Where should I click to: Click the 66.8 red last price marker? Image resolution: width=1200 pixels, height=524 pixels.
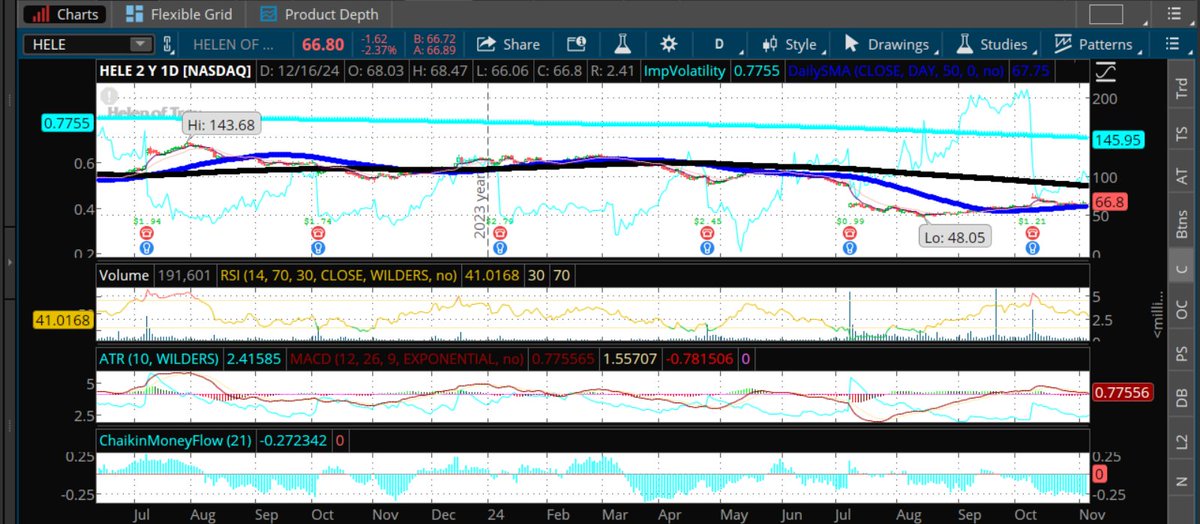(1111, 202)
